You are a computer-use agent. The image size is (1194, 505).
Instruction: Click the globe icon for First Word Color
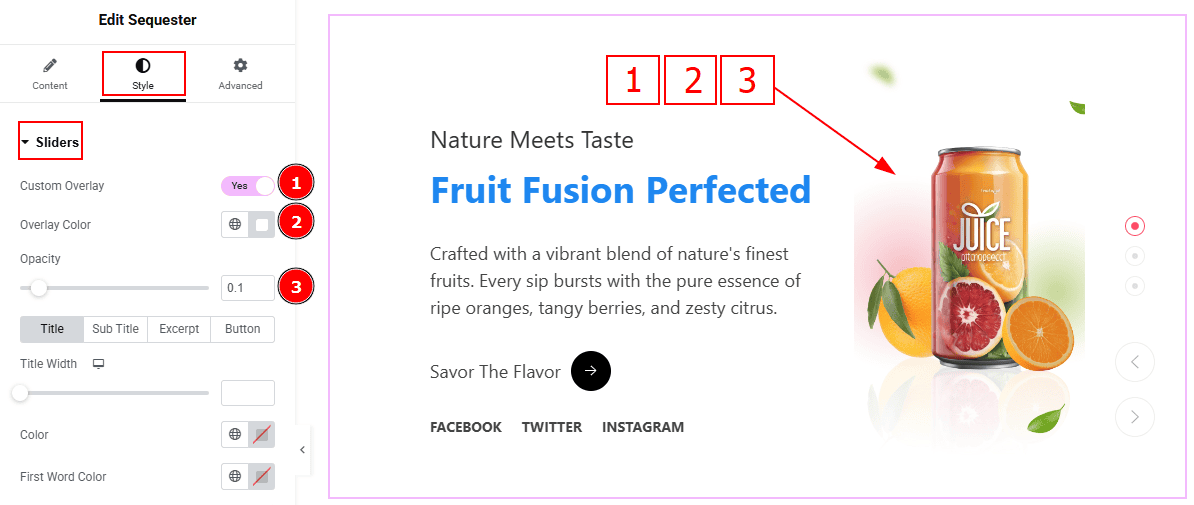pos(235,477)
